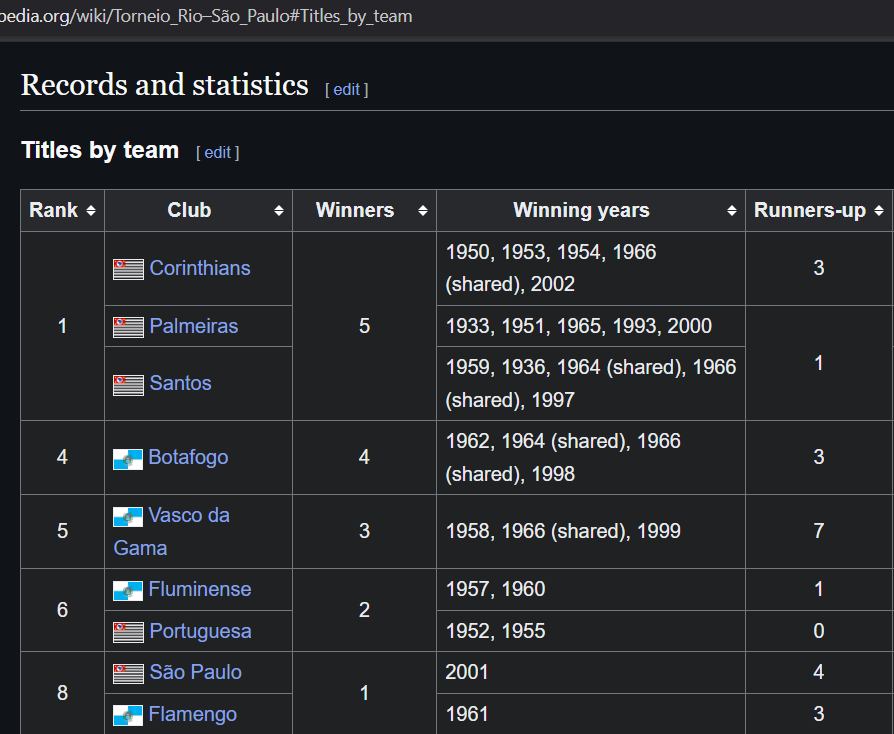The image size is (894, 734).
Task: Click Flamengo's runners-up value 3
Action: 819,714
